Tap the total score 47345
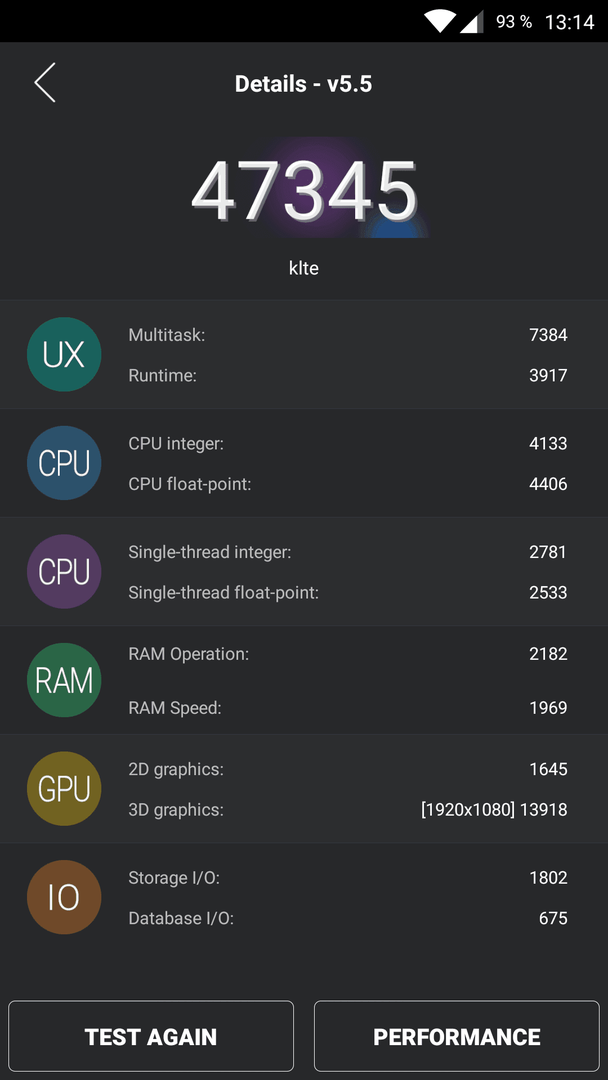This screenshot has width=608, height=1080. [304, 192]
